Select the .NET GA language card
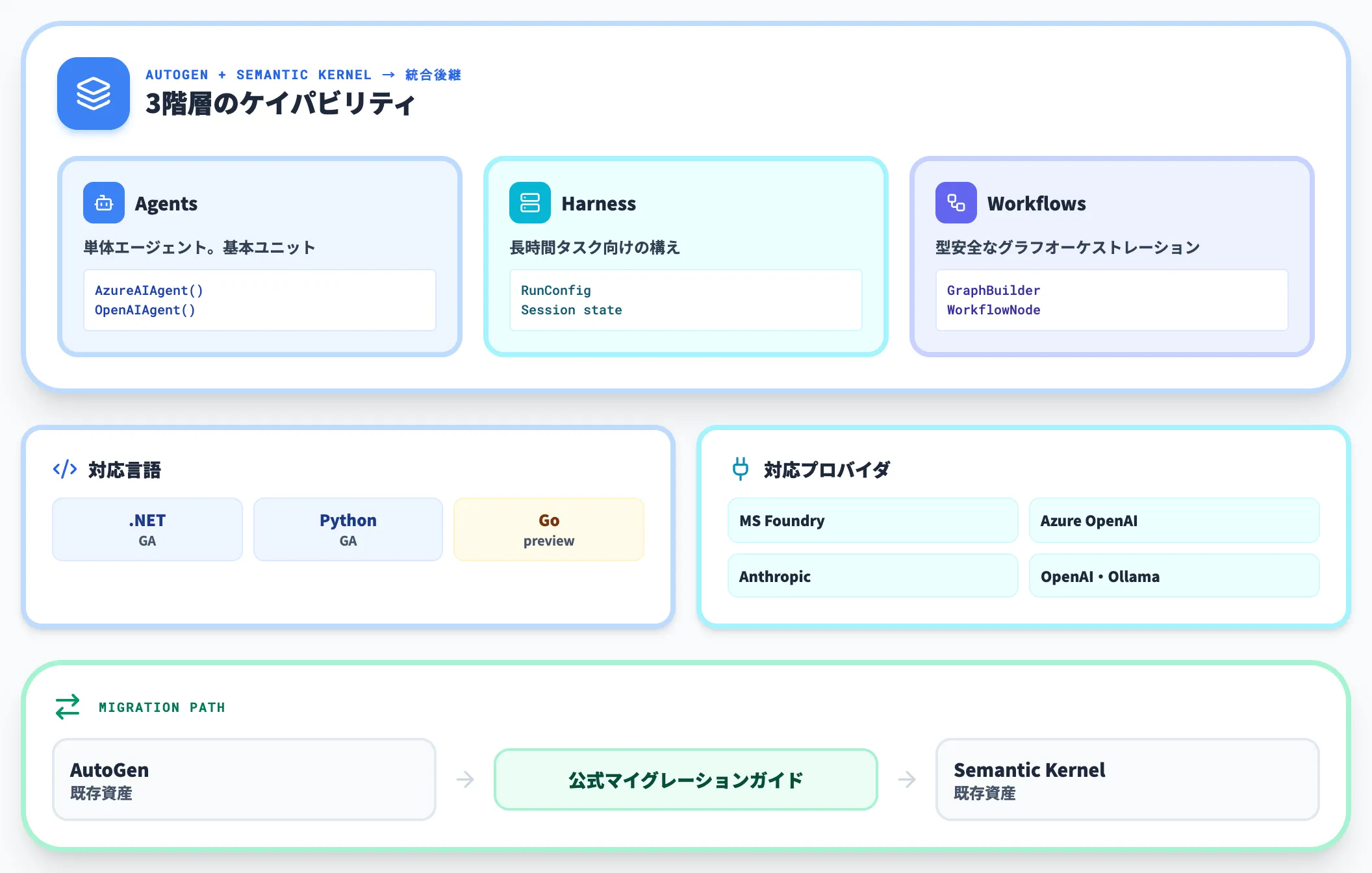Screen dimensions: 1372x873 pos(147,529)
